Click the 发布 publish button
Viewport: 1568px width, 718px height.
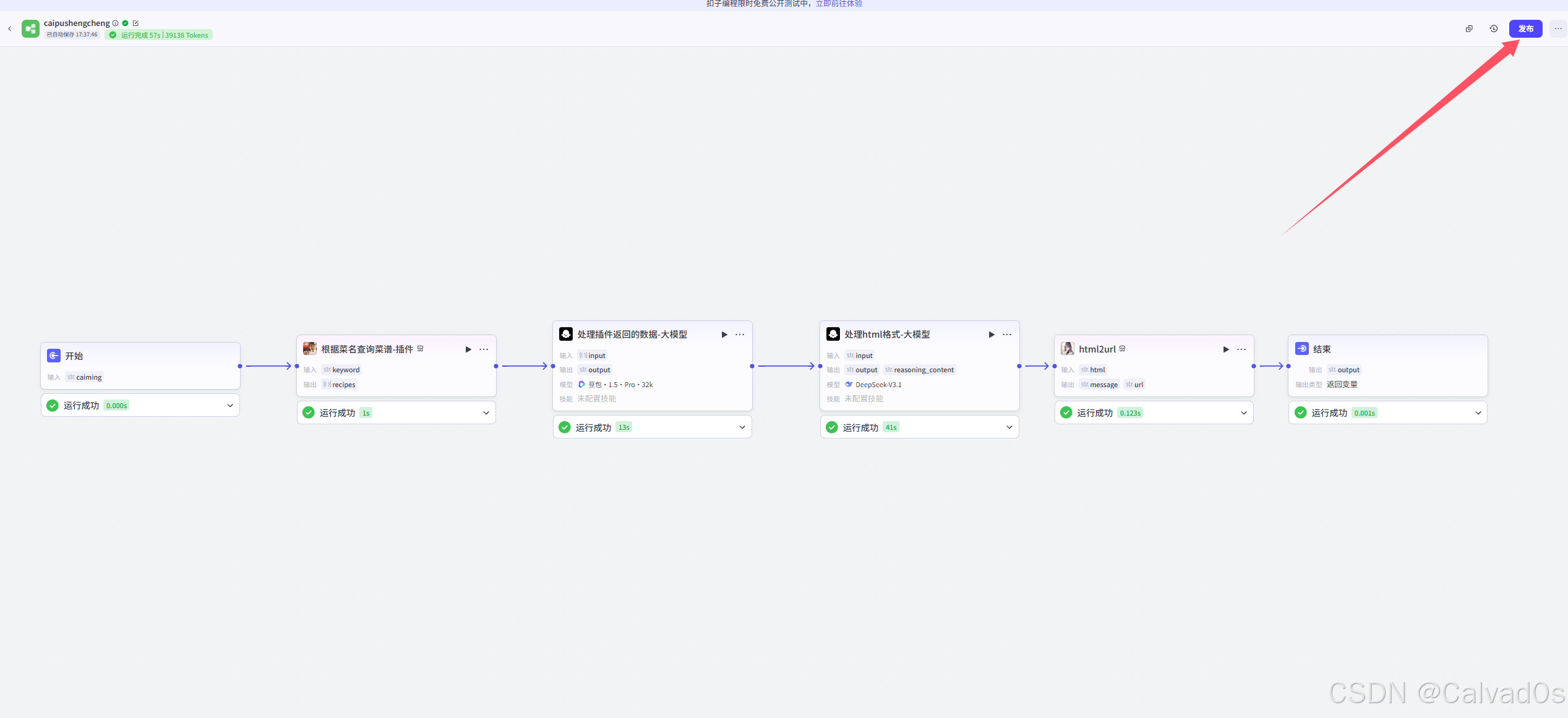(1525, 28)
